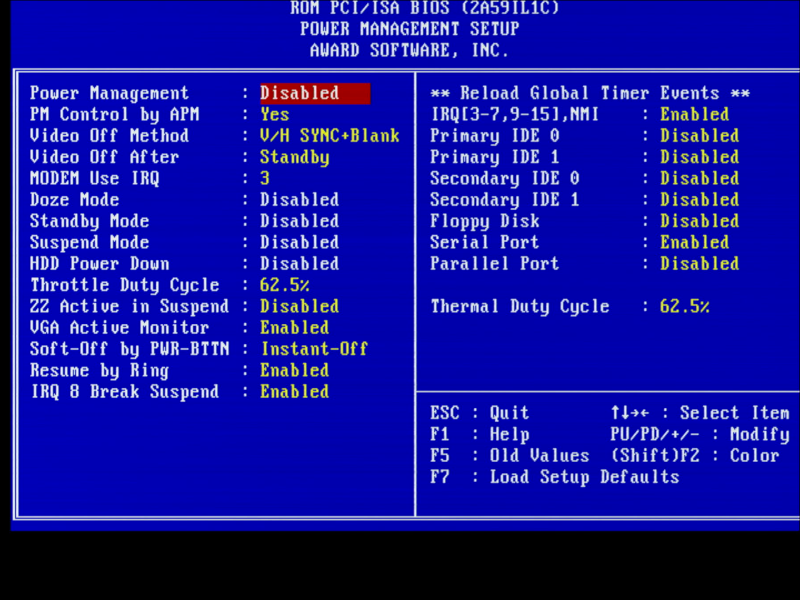Viewport: 800px width, 600px height.
Task: Click the F5 : Old Values hint
Action: (x=510, y=456)
